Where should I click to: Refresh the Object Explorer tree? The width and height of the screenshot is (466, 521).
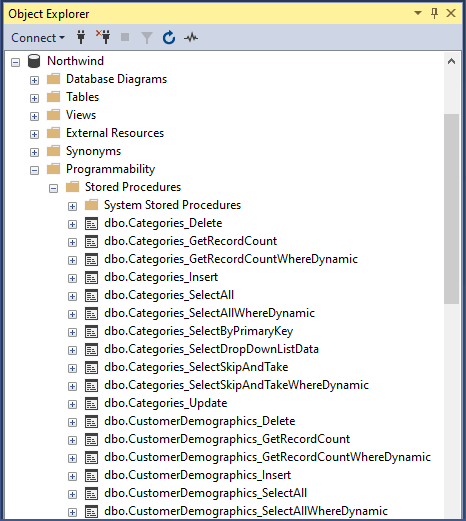click(x=169, y=37)
